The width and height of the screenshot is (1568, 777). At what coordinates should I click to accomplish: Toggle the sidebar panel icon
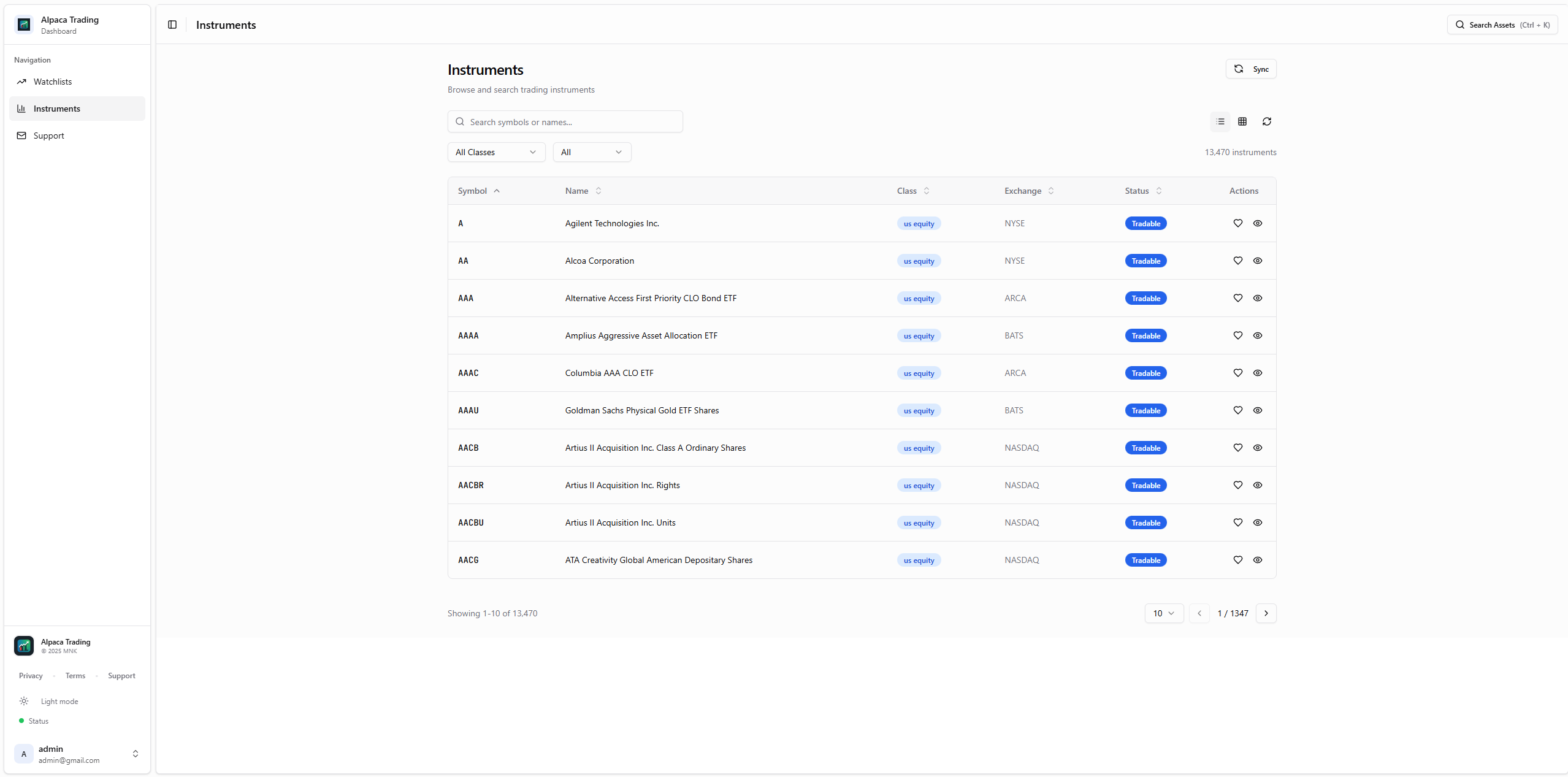tap(172, 25)
